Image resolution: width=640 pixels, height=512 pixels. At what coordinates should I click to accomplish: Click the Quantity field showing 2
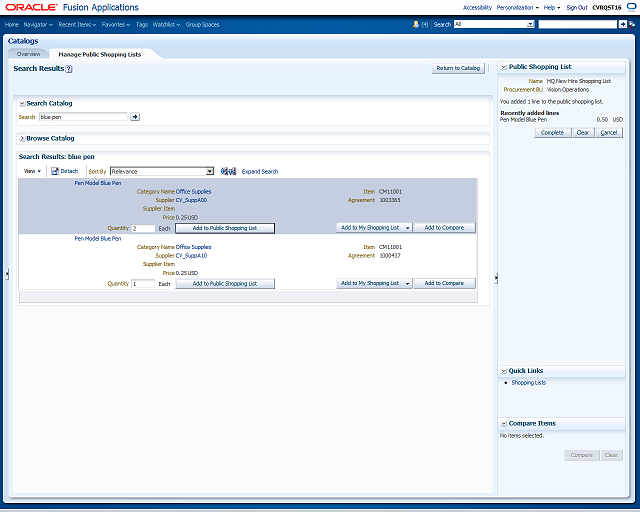(143, 228)
